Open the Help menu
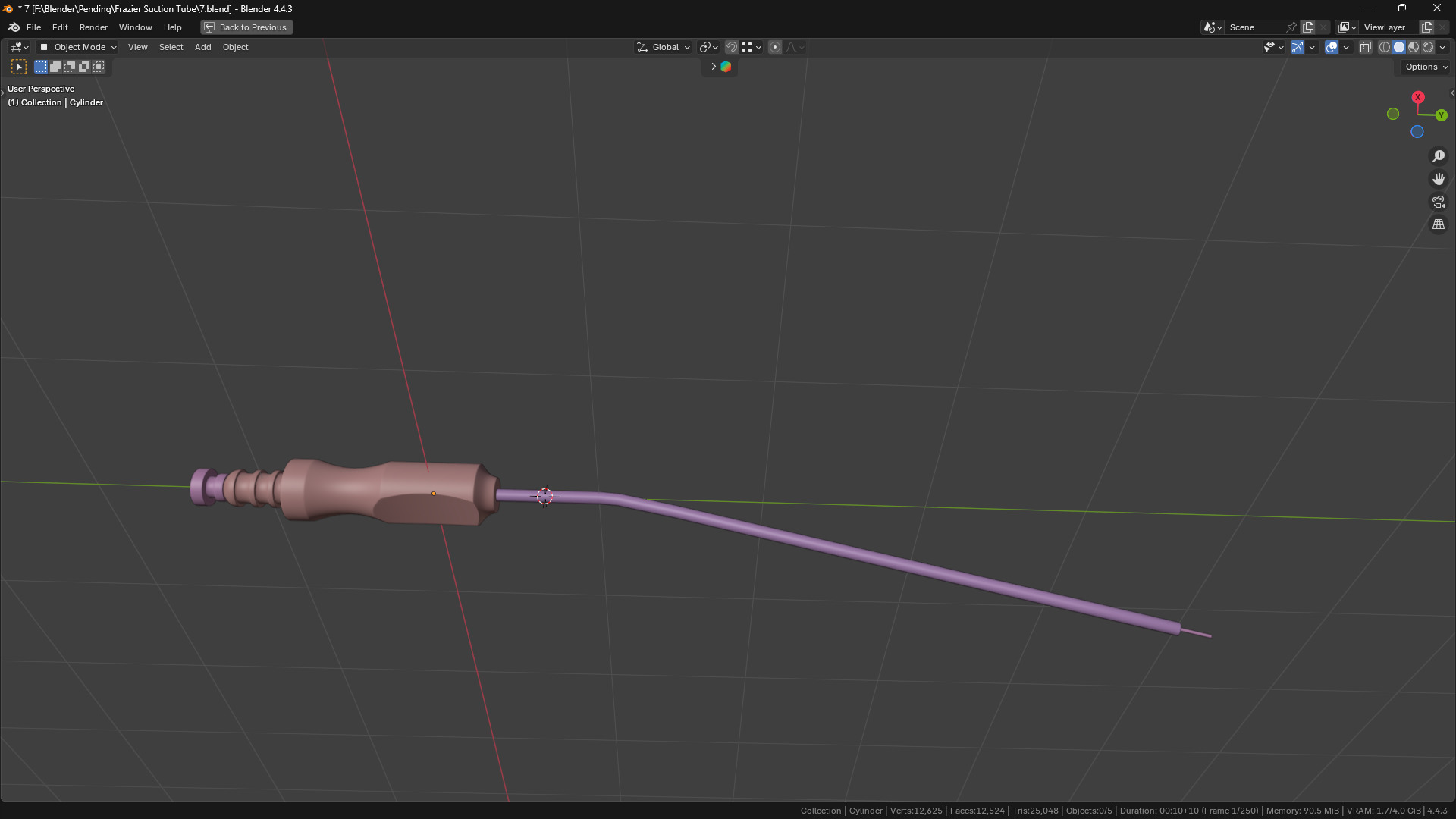Image resolution: width=1456 pixels, height=819 pixels. point(172,27)
